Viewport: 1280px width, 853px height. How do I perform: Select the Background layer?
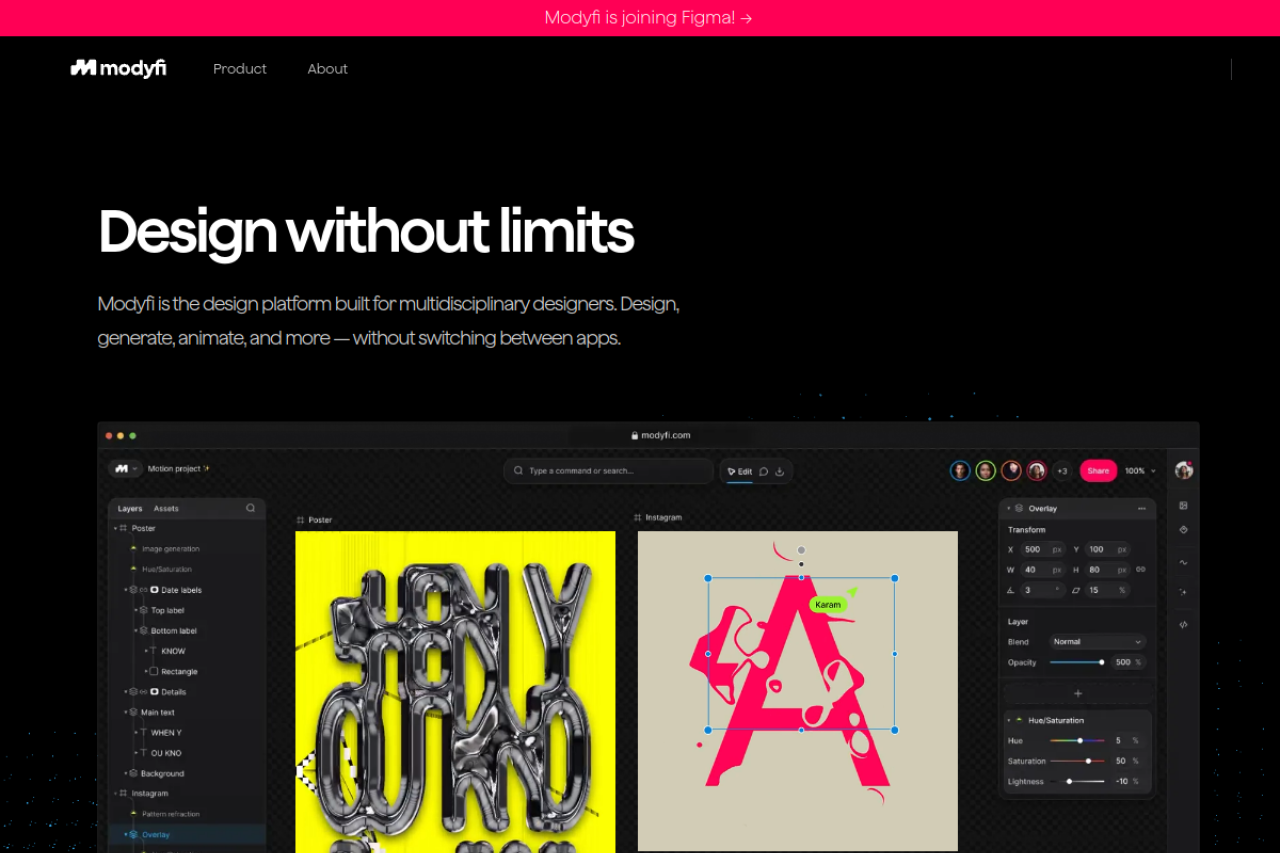coord(162,774)
